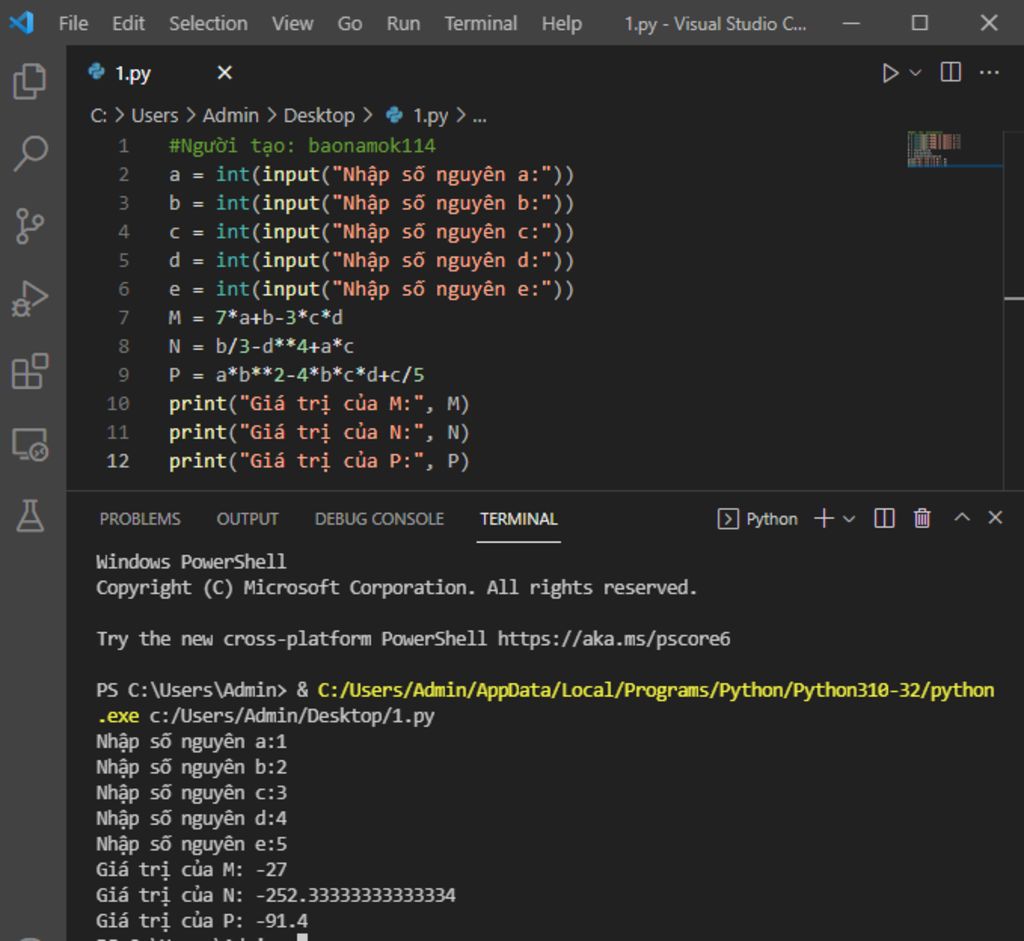Click the C: breadcrumb segment
This screenshot has width=1024, height=941.
(99, 116)
